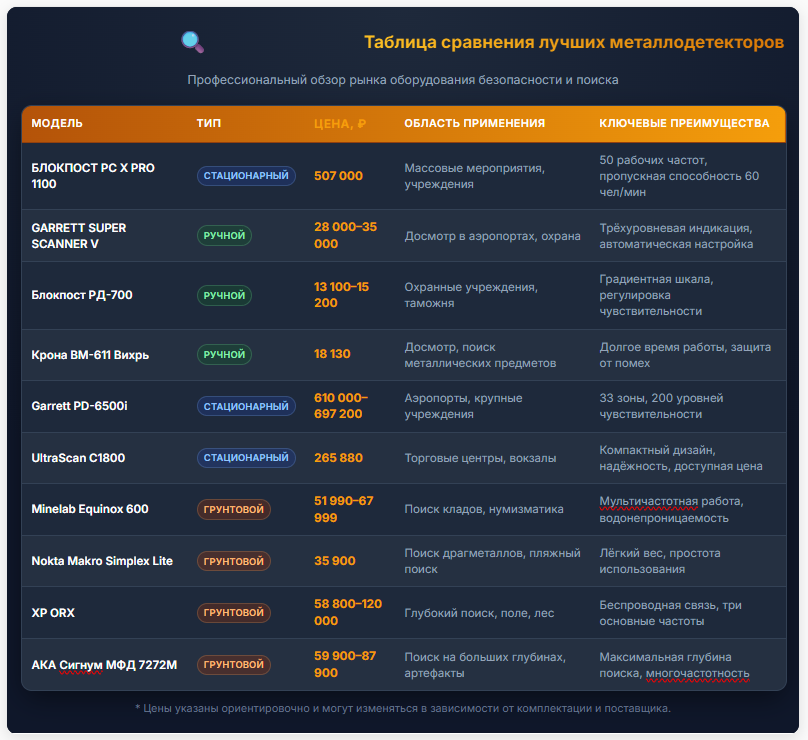808x740 pixels.
Task: Click 'Глубокий поиск, поле, лес' cell
Action: point(479,613)
